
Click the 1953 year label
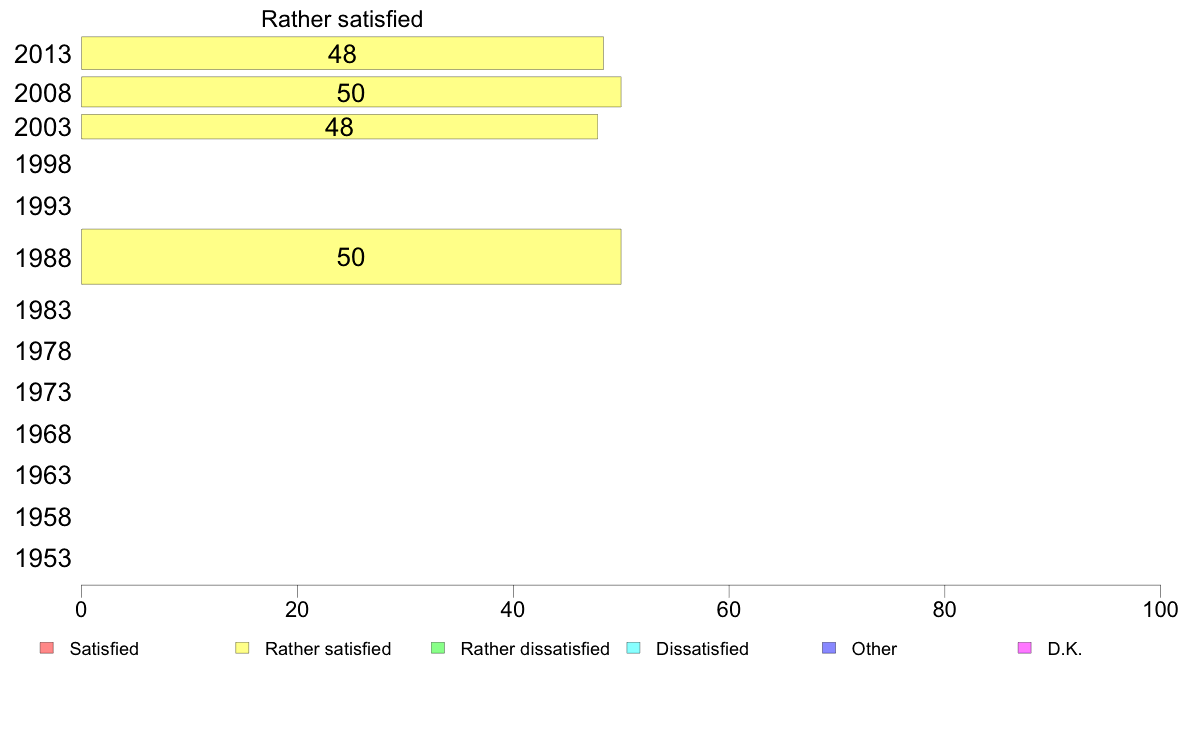point(43,559)
